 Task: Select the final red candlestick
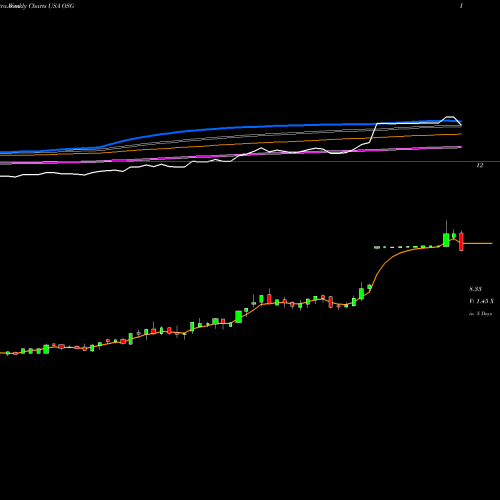[x=461, y=241]
